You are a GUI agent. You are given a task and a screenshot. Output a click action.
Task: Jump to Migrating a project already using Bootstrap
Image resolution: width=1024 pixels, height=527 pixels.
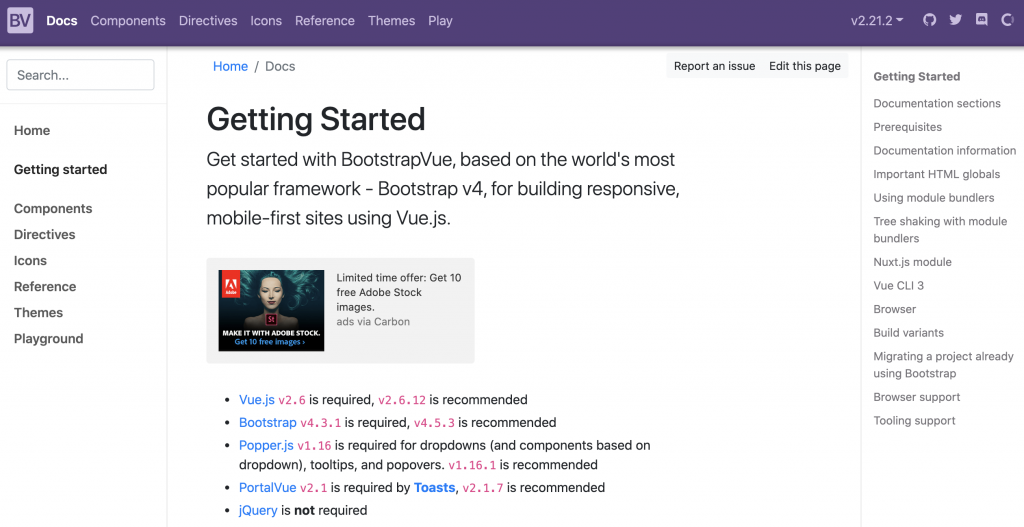[x=943, y=364]
